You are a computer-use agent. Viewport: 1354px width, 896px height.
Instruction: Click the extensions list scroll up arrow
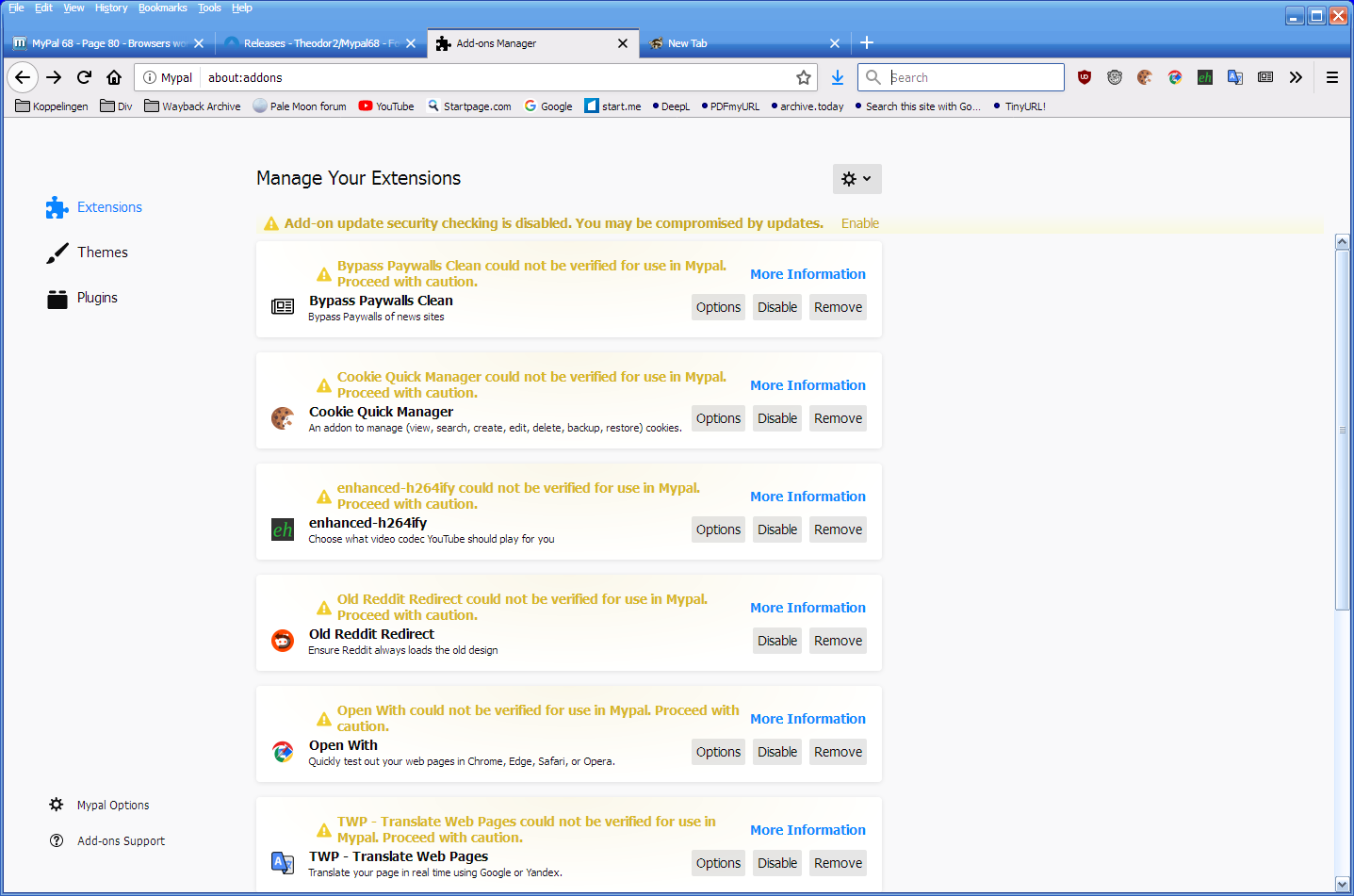(x=1343, y=242)
